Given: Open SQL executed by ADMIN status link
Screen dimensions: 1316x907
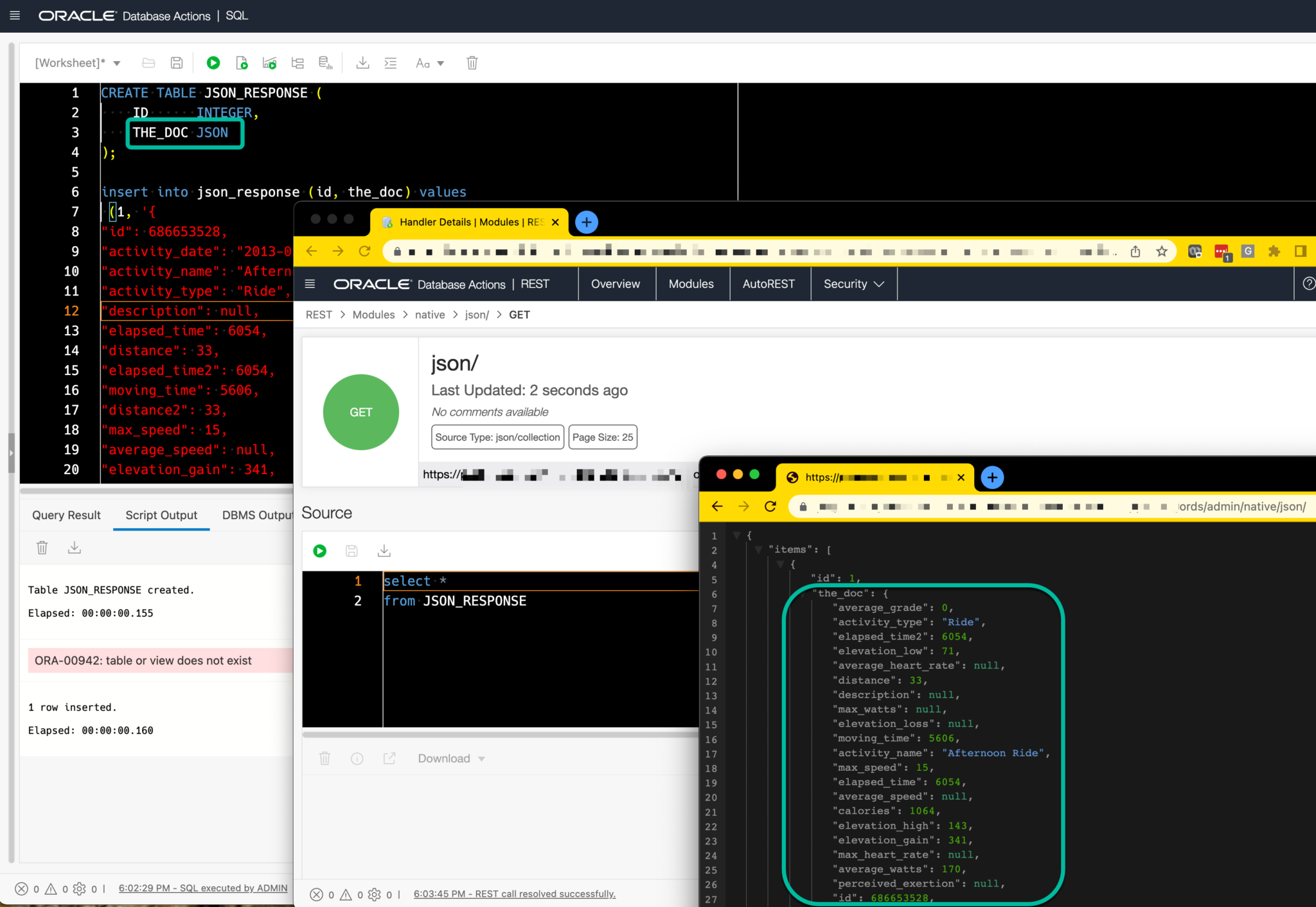Looking at the screenshot, I should 203,888.
